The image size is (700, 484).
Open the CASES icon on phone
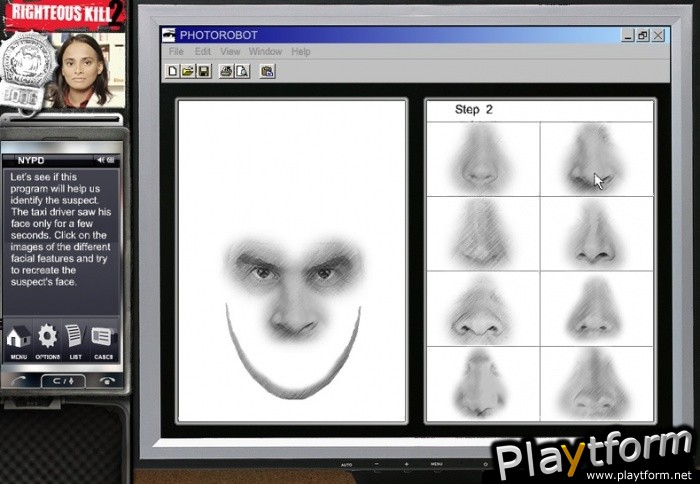click(x=104, y=342)
